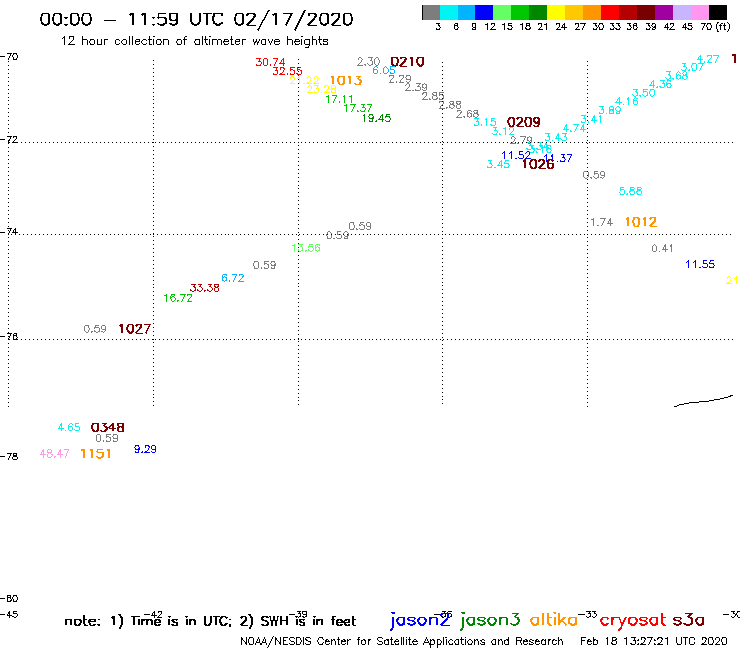Click the red value 33.38
The width and height of the screenshot is (740, 650).
tap(204, 288)
